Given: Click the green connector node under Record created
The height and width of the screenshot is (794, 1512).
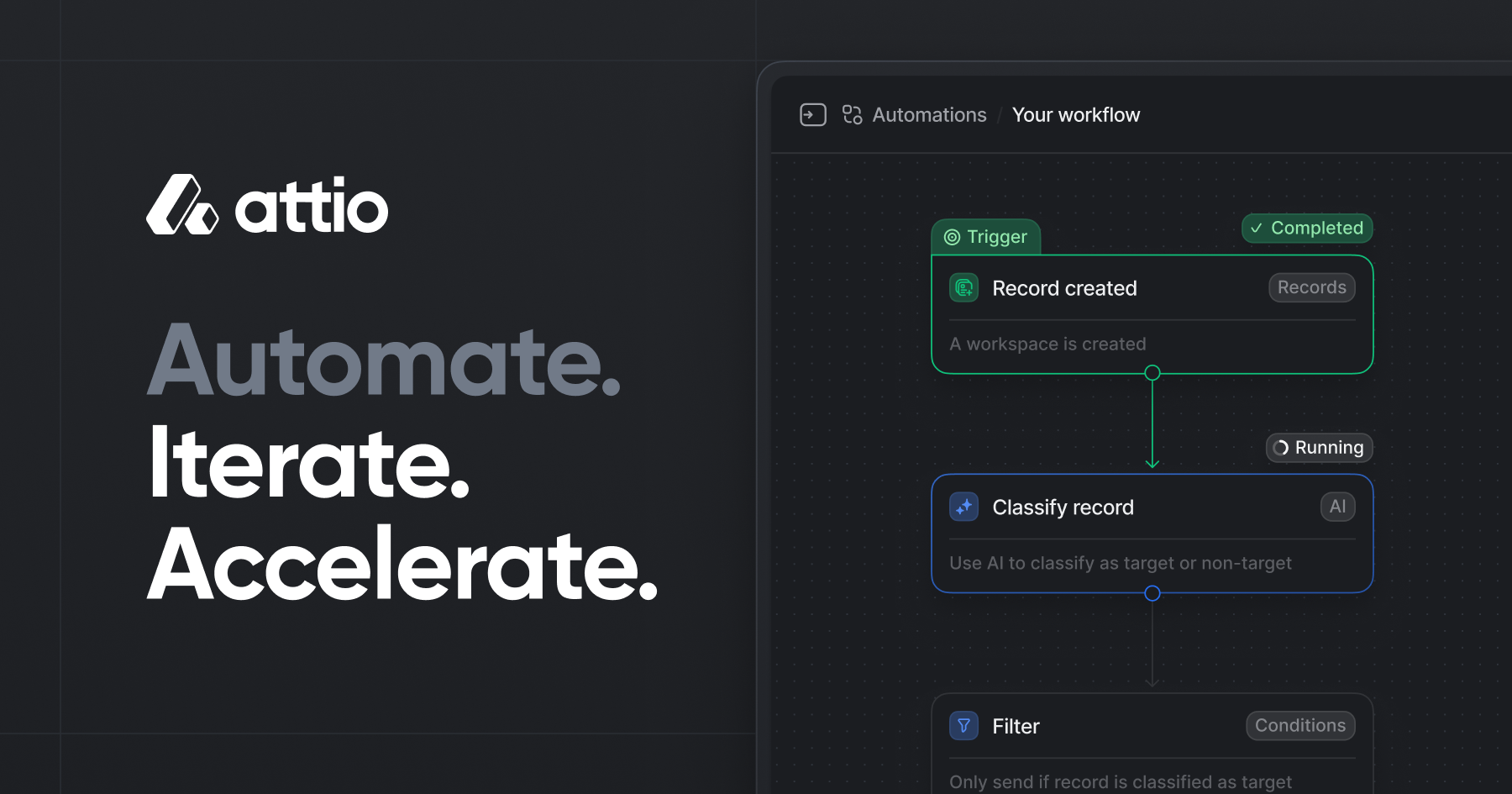Looking at the screenshot, I should [1152, 373].
